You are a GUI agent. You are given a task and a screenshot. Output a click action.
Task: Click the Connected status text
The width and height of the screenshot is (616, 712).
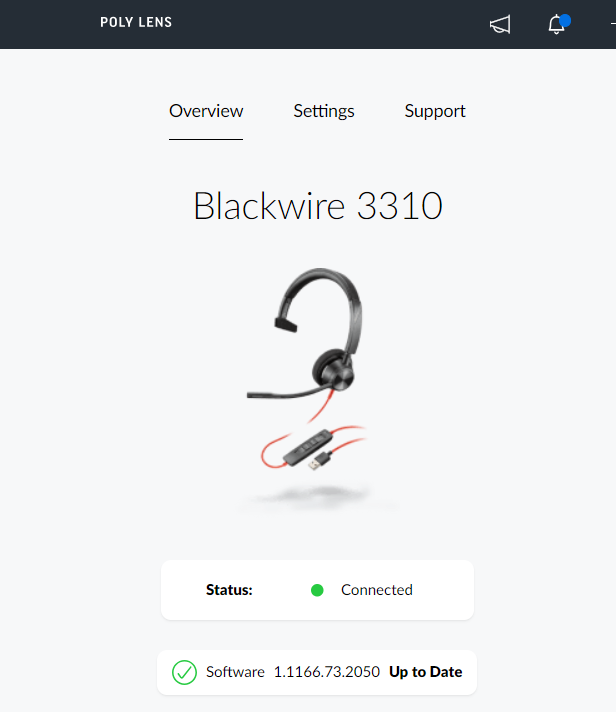[377, 590]
